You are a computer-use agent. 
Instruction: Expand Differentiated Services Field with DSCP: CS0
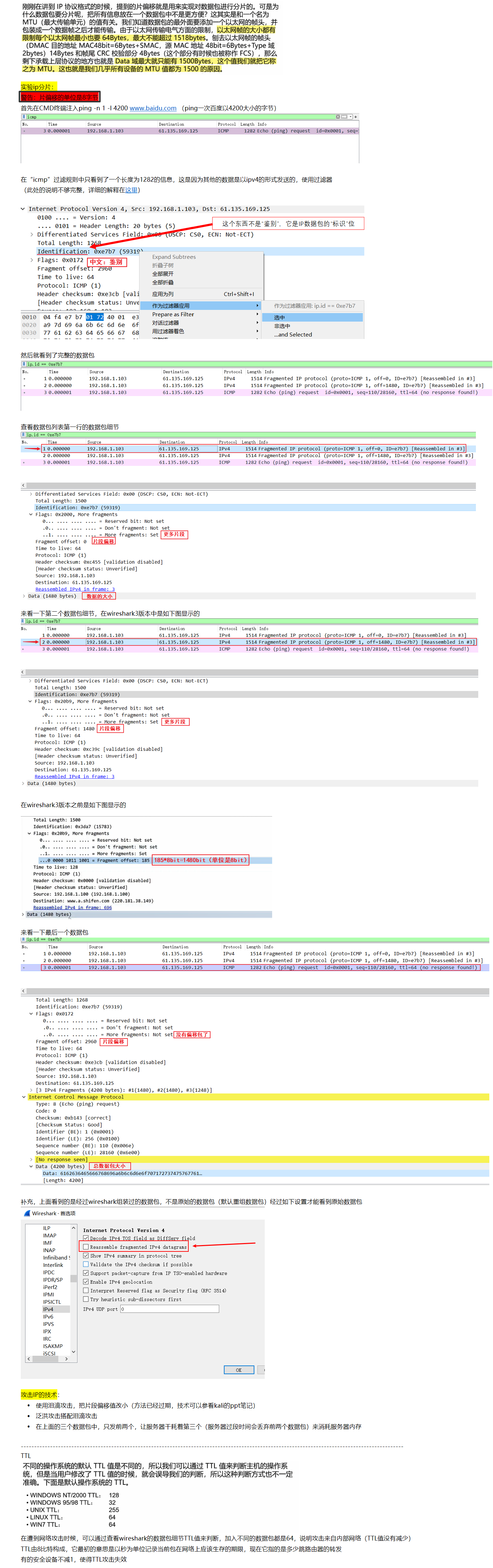[x=32, y=234]
